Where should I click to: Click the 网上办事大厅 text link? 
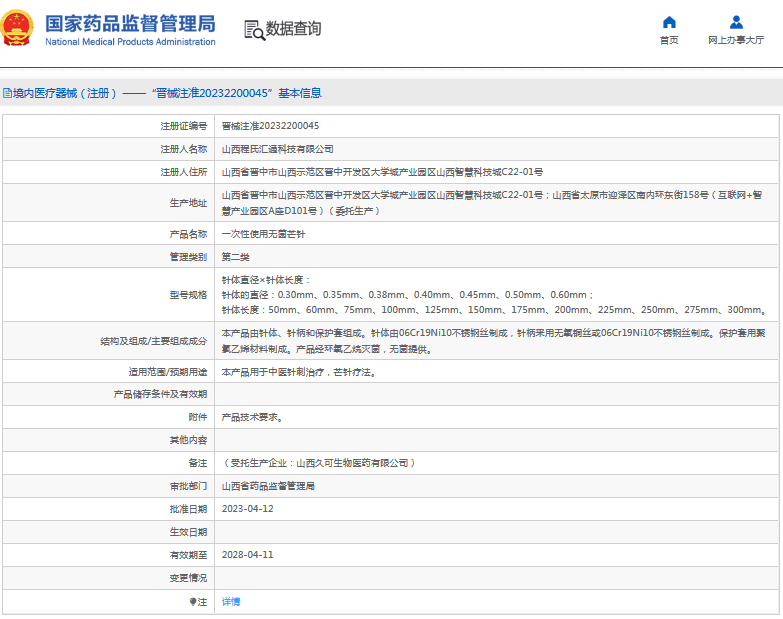(736, 40)
